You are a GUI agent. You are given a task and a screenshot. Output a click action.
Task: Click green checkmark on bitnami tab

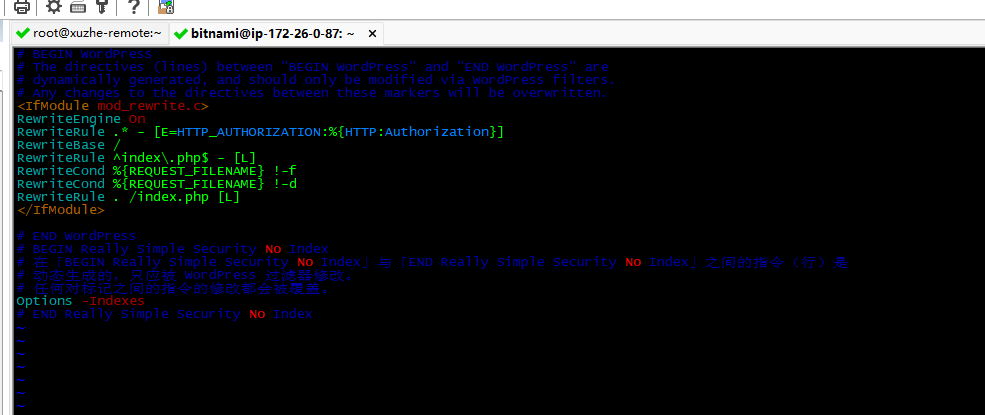181,33
